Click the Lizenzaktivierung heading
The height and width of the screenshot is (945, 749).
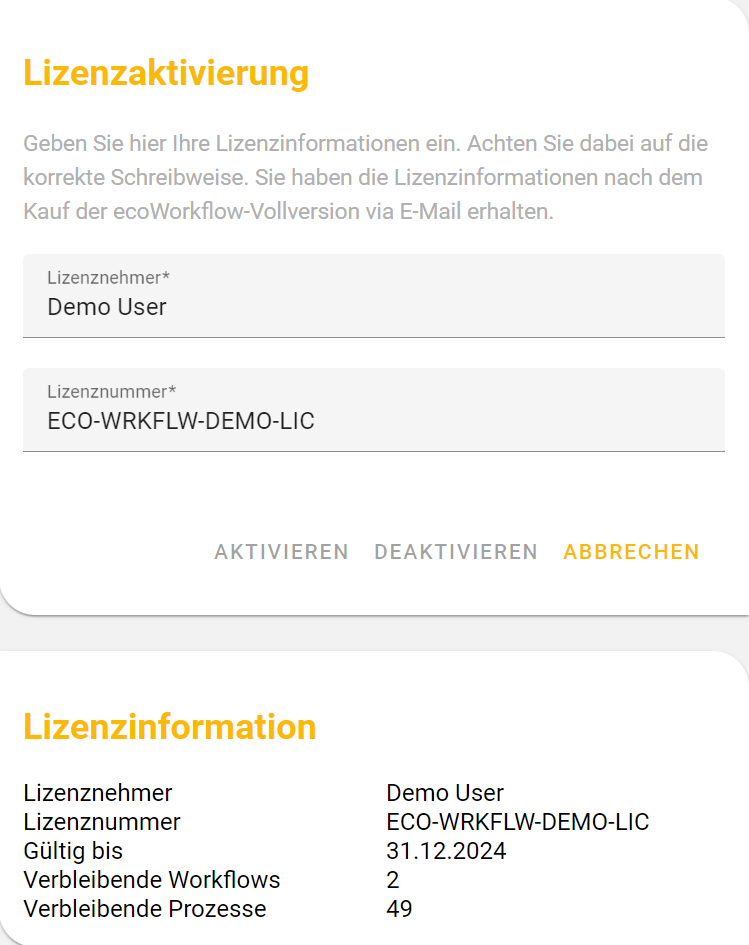click(x=166, y=73)
